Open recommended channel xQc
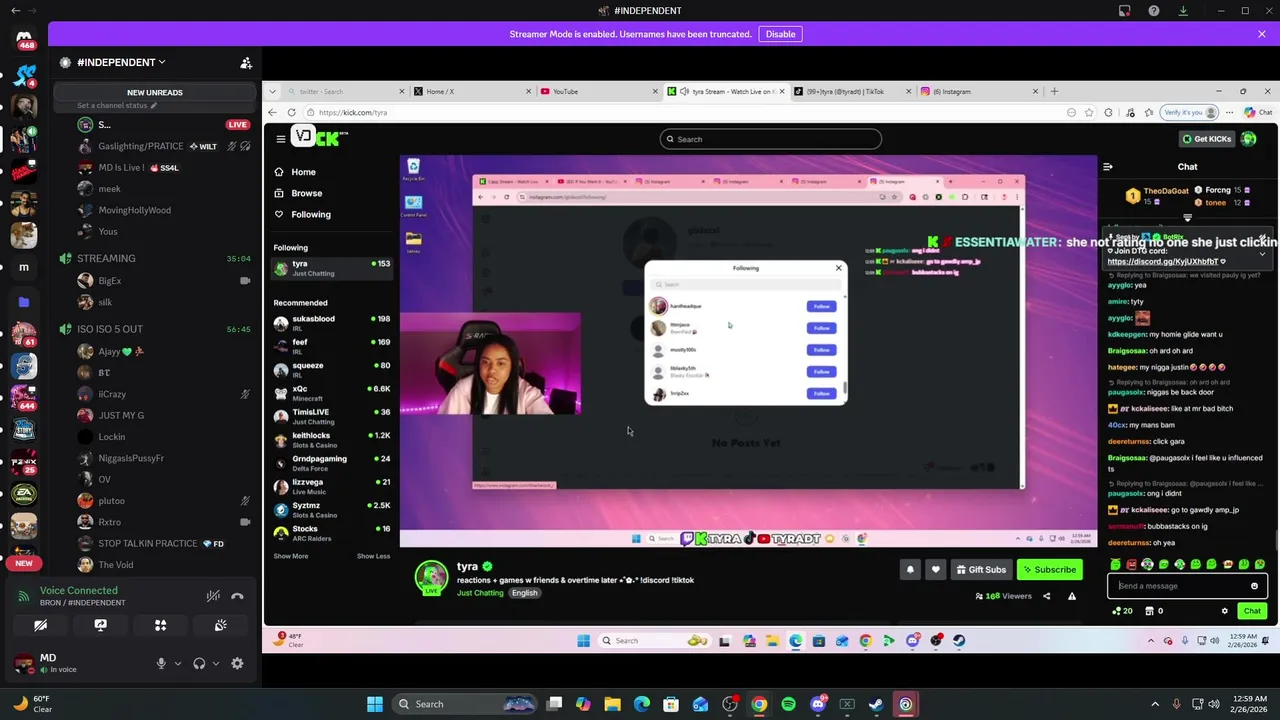Image resolution: width=1280 pixels, height=720 pixels. coord(331,393)
